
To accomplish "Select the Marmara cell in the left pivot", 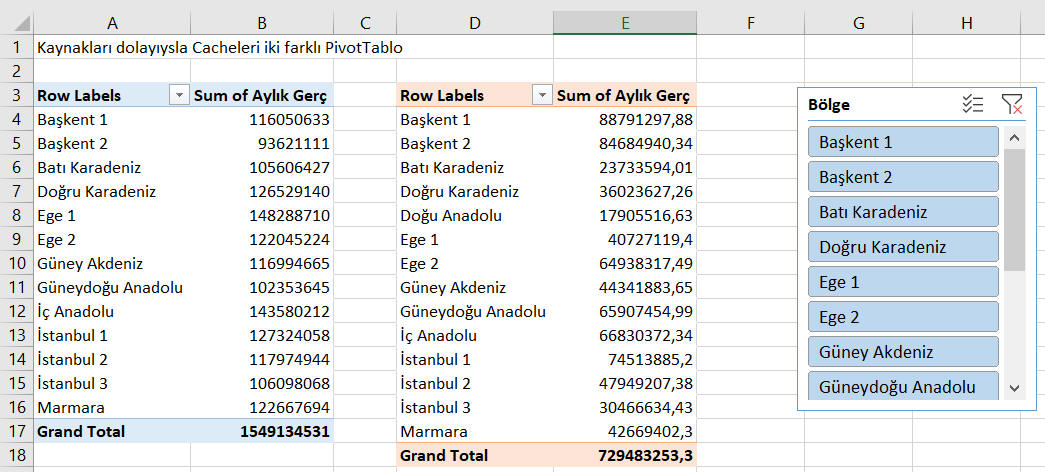I will [x=111, y=407].
